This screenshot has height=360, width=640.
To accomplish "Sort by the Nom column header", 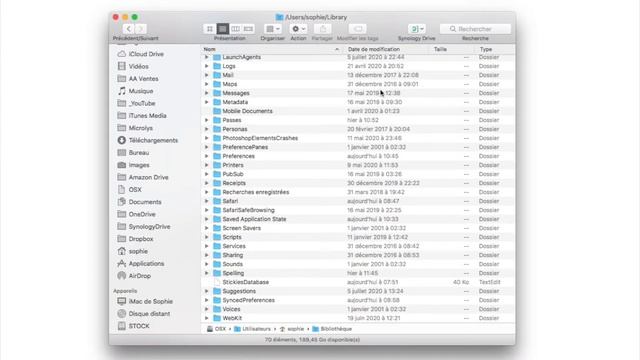I will point(272,49).
